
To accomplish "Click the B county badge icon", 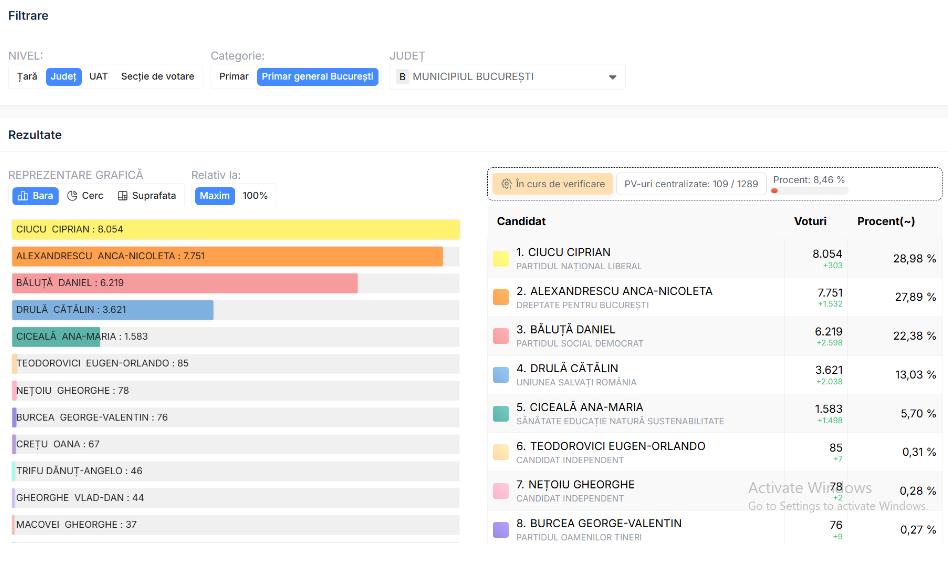I will tap(402, 77).
